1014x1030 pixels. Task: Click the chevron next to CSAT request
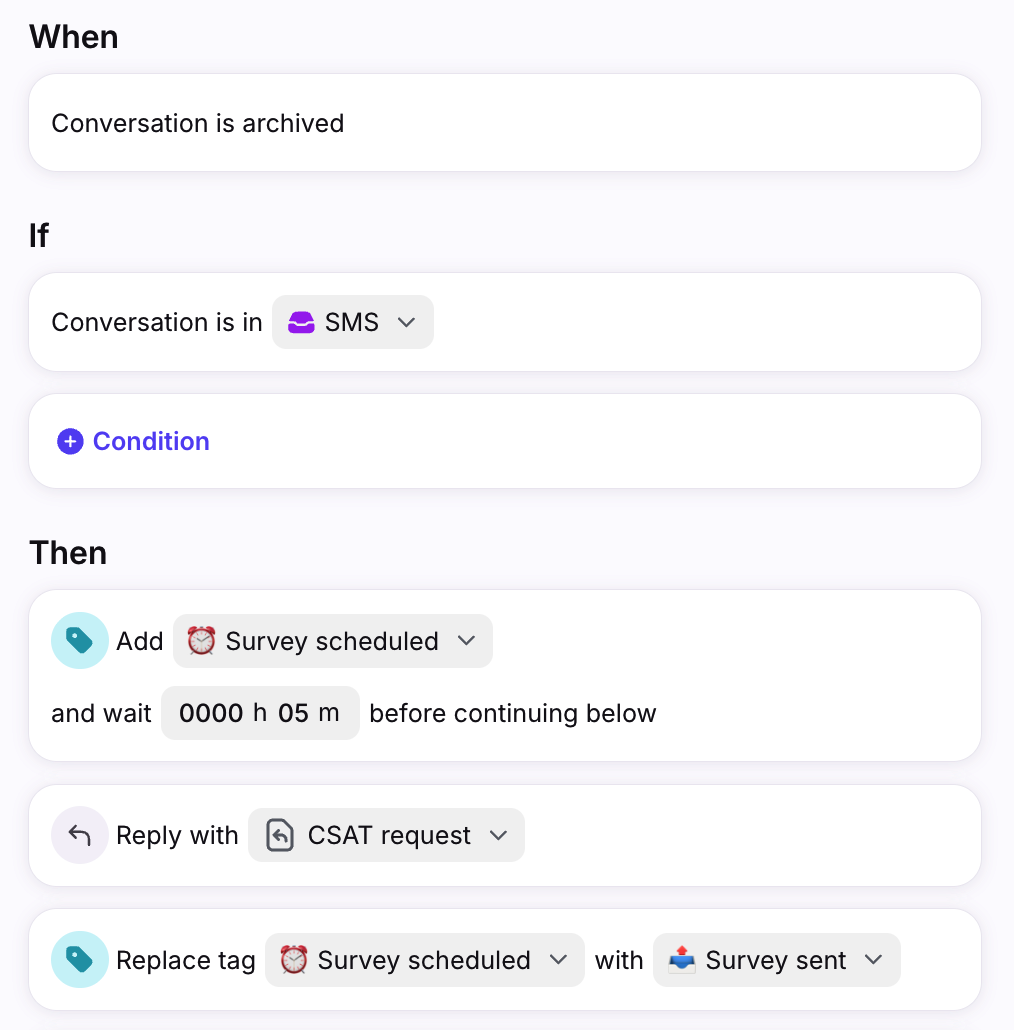point(498,835)
